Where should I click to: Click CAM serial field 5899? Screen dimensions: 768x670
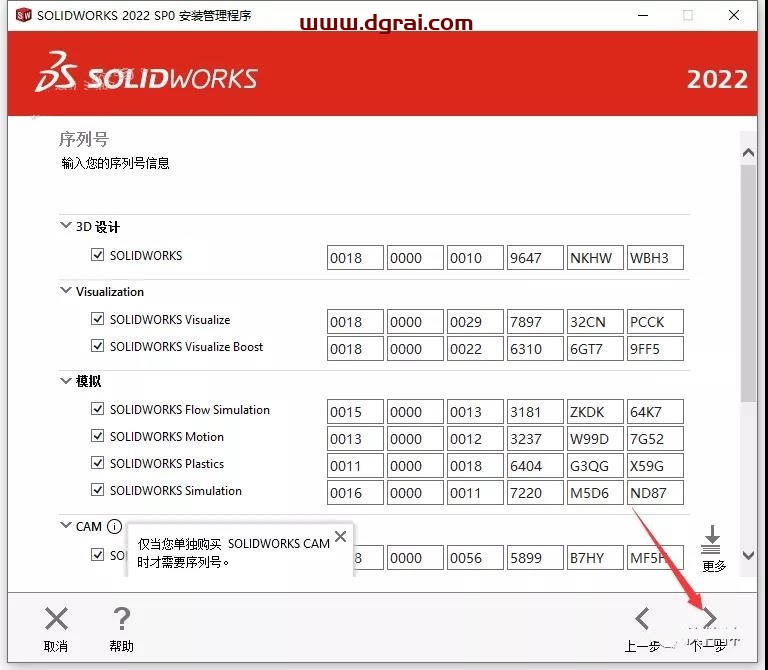(535, 558)
